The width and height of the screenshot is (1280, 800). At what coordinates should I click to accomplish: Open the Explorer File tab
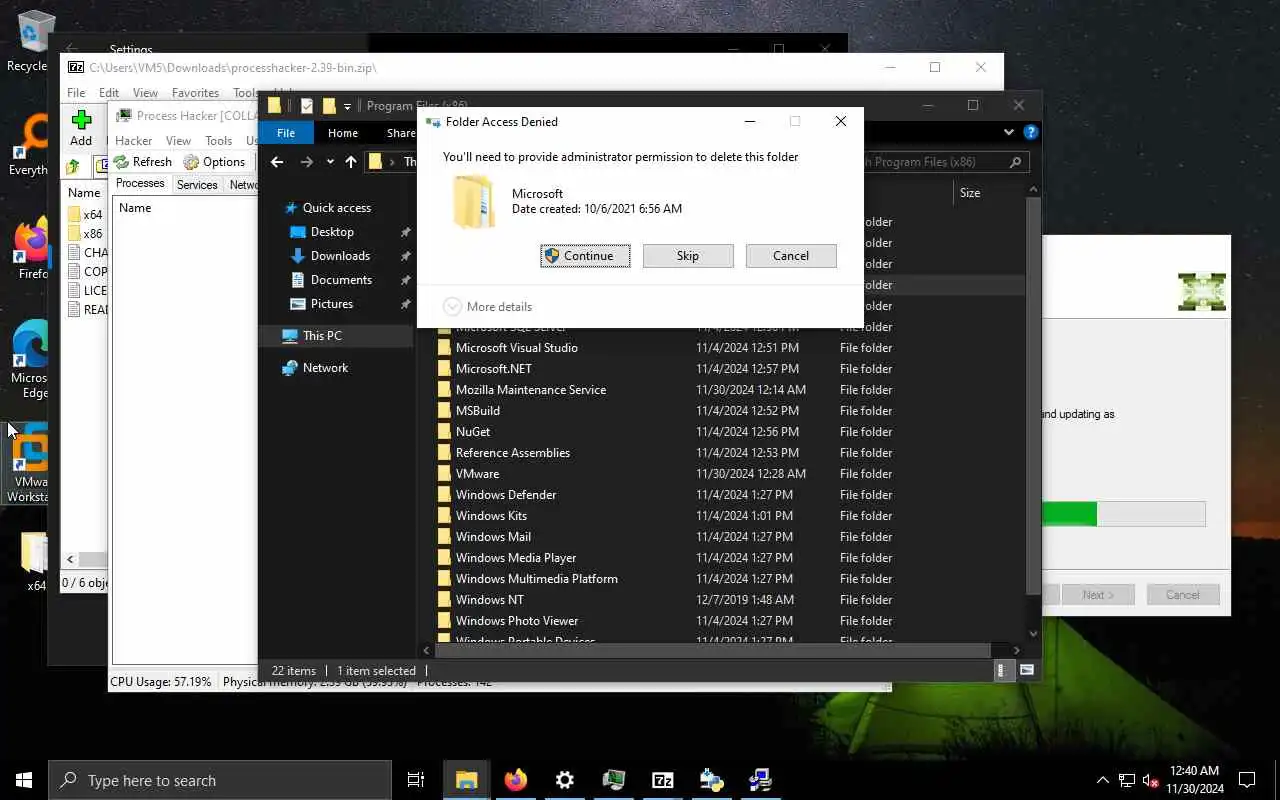[x=286, y=133]
